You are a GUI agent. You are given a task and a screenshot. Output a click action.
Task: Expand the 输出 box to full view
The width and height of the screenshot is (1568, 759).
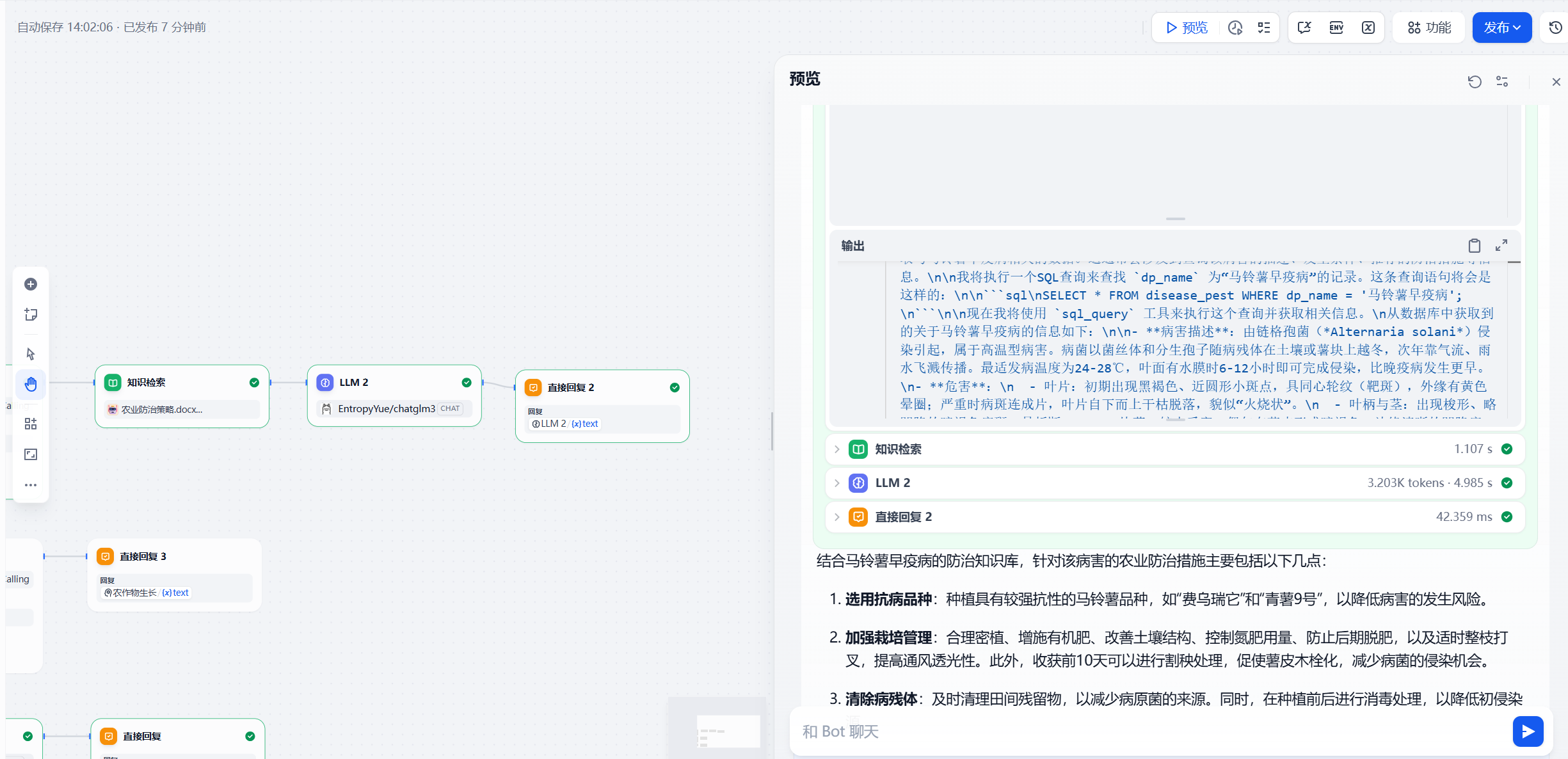click(x=1501, y=246)
